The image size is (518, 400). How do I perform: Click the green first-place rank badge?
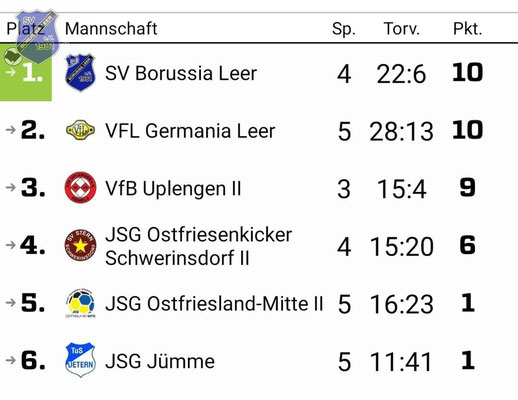pos(26,72)
